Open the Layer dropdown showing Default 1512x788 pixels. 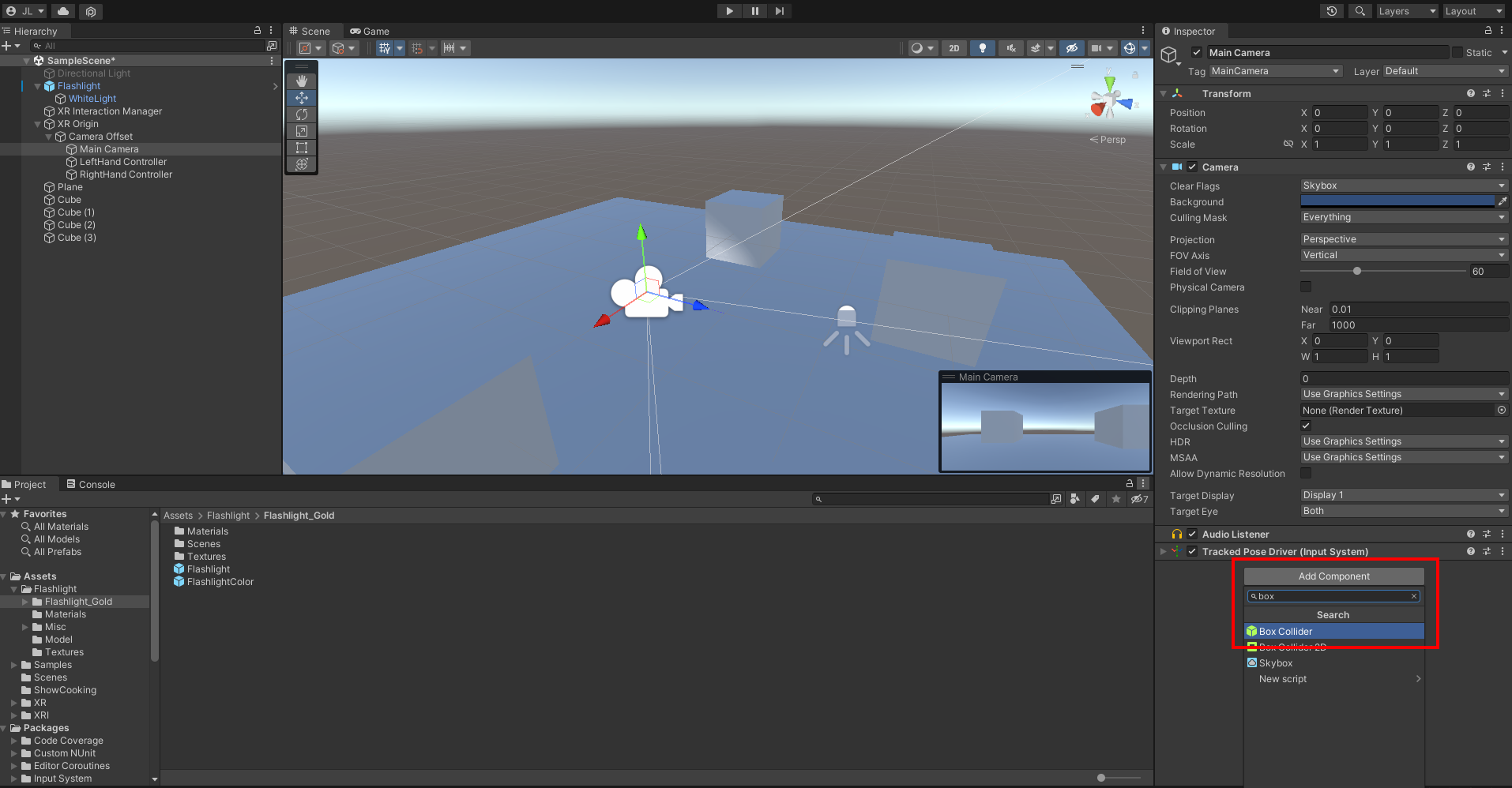(1444, 71)
